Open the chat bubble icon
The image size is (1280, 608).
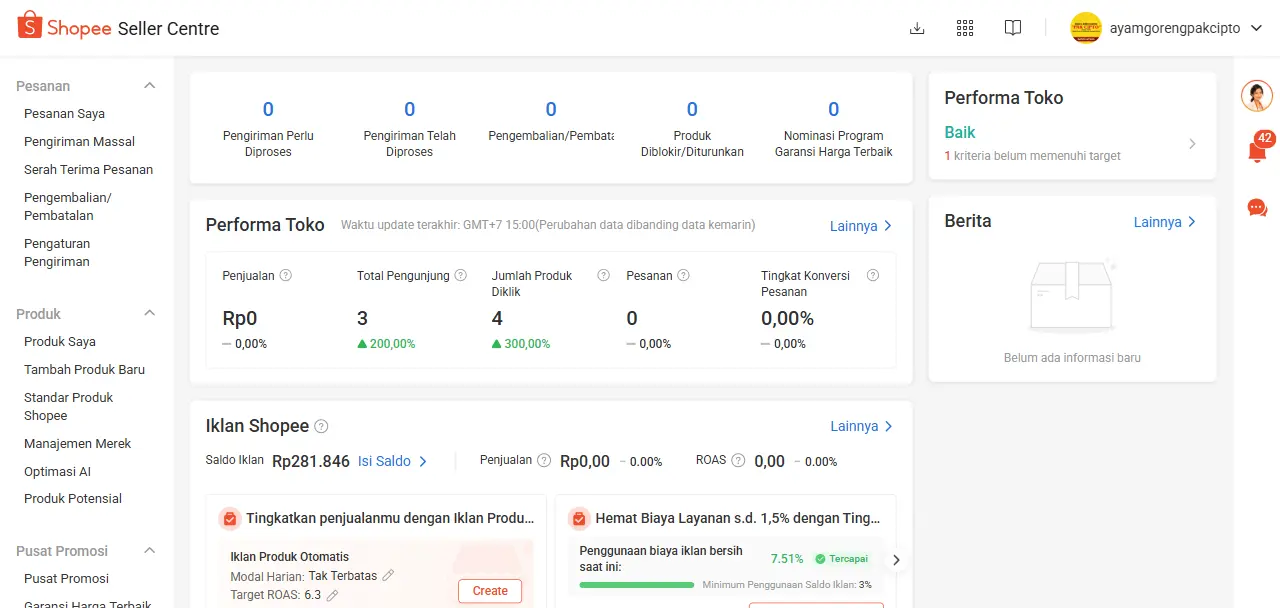(x=1257, y=208)
